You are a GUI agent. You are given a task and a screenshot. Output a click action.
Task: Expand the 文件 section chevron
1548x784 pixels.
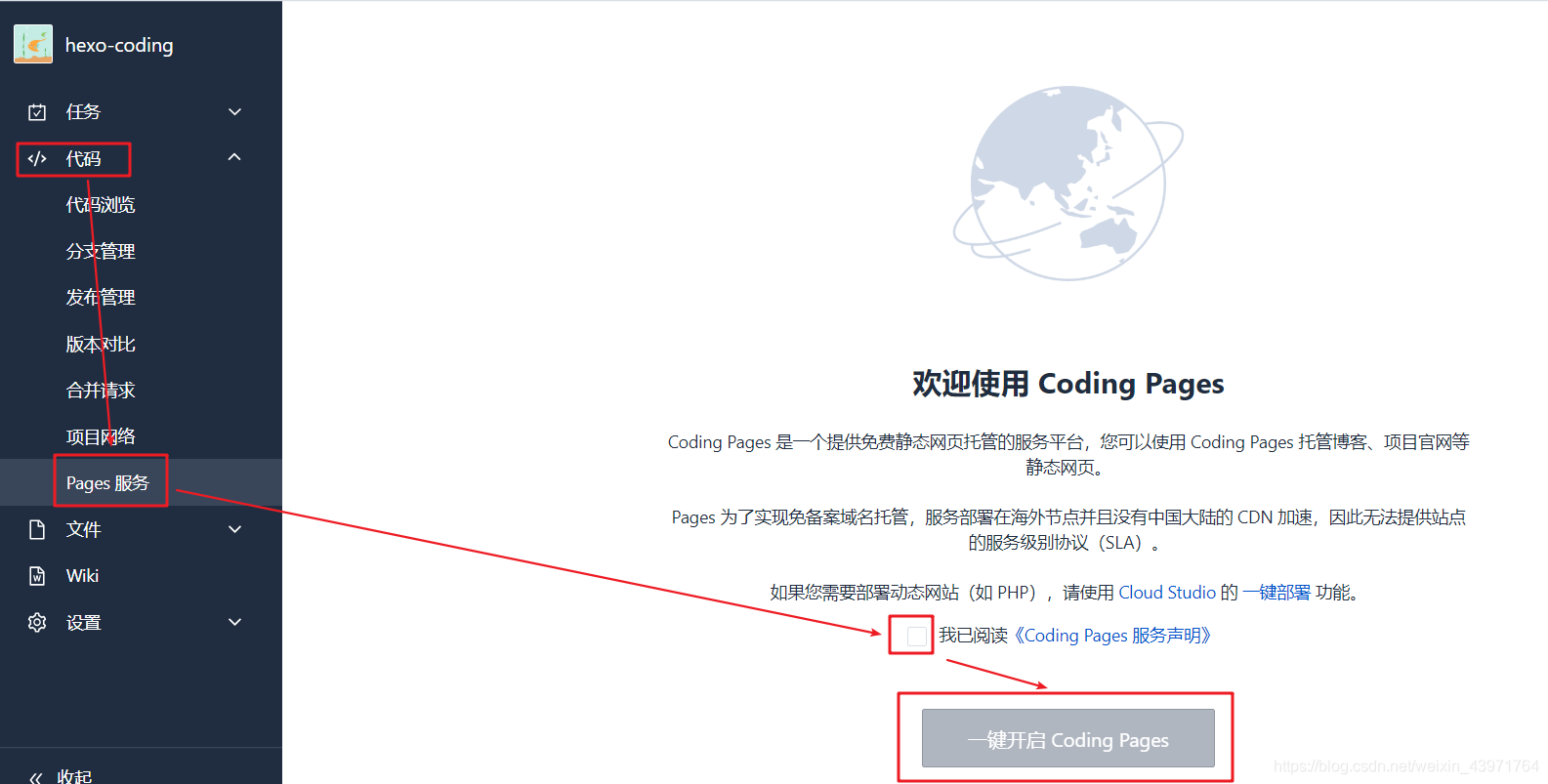point(234,529)
